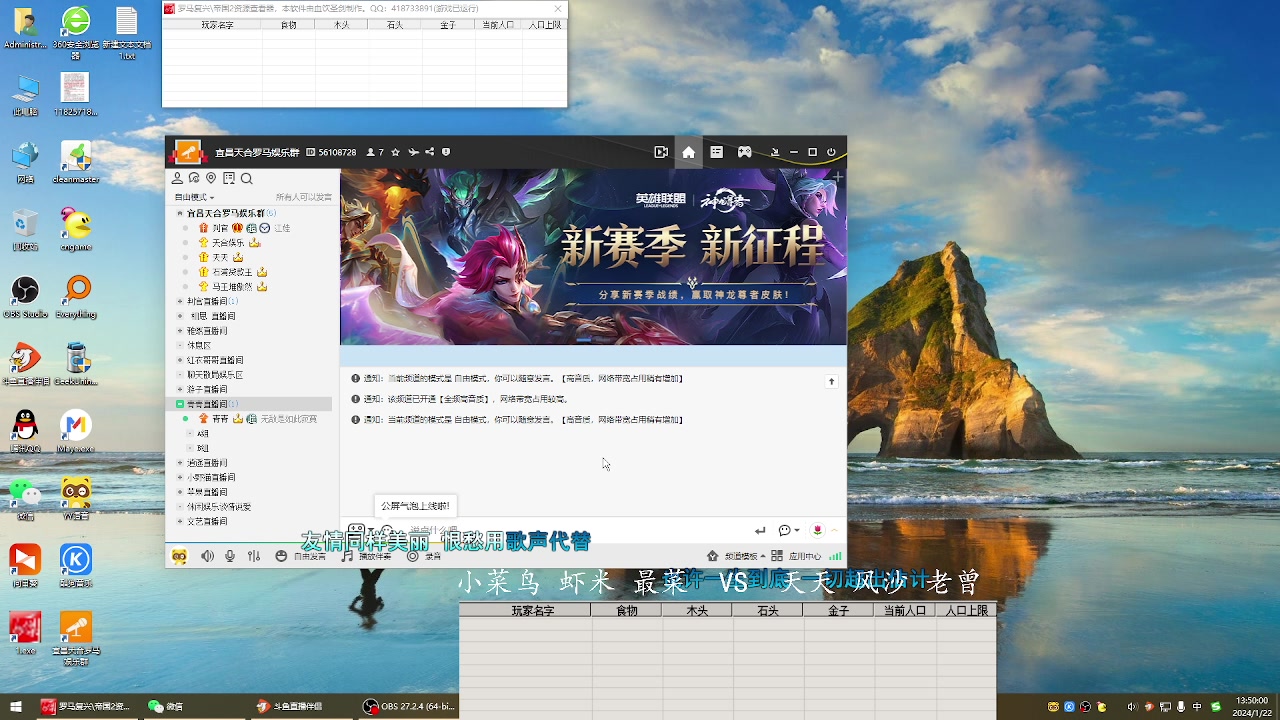
Task: Open the 自由模式 mode dropdown
Action: 194,197
